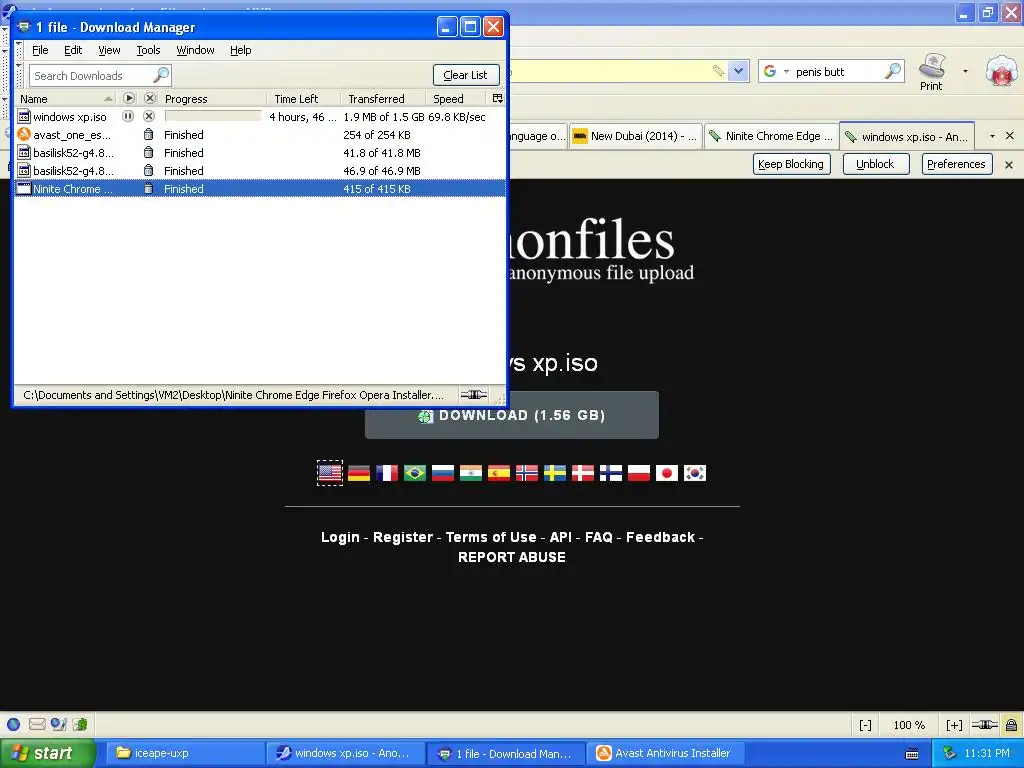The height and width of the screenshot is (768, 1024).
Task: Select the South Korean flag language
Action: [695, 473]
